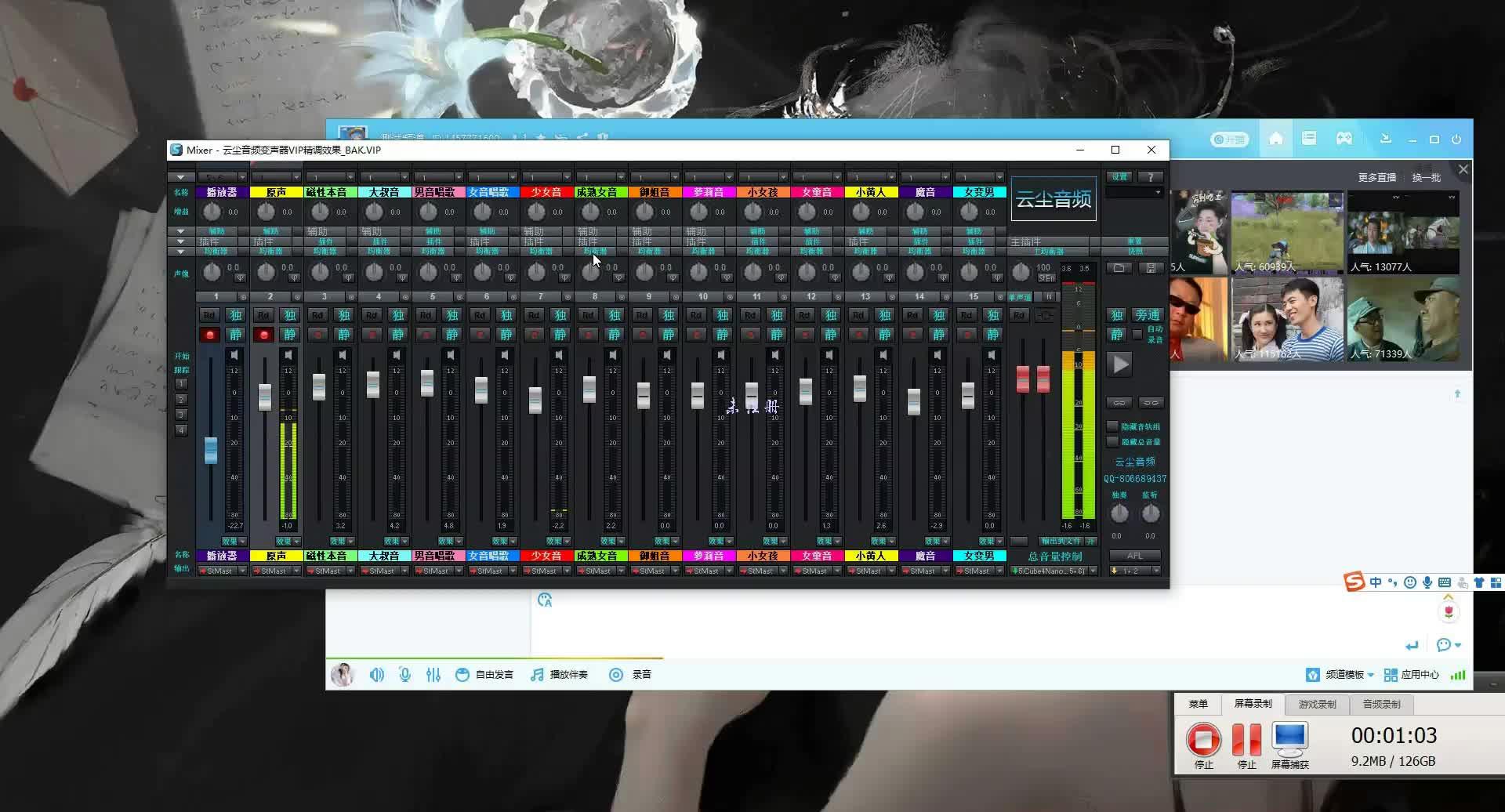Click small circle icon next to channel 5
This screenshot has width=1505, height=812.
point(459,297)
